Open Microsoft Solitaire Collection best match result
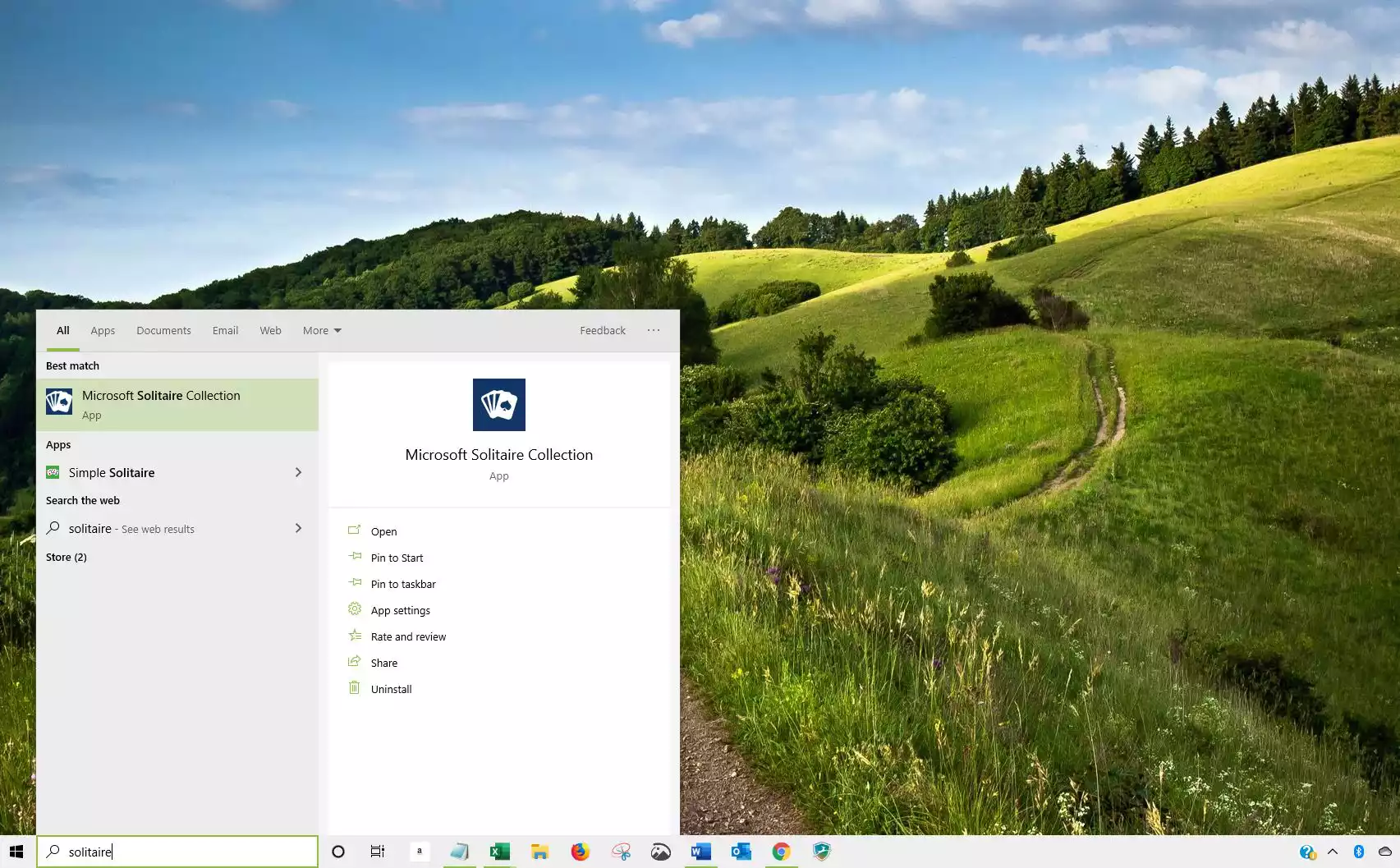1400x868 pixels. pyautogui.click(x=177, y=404)
